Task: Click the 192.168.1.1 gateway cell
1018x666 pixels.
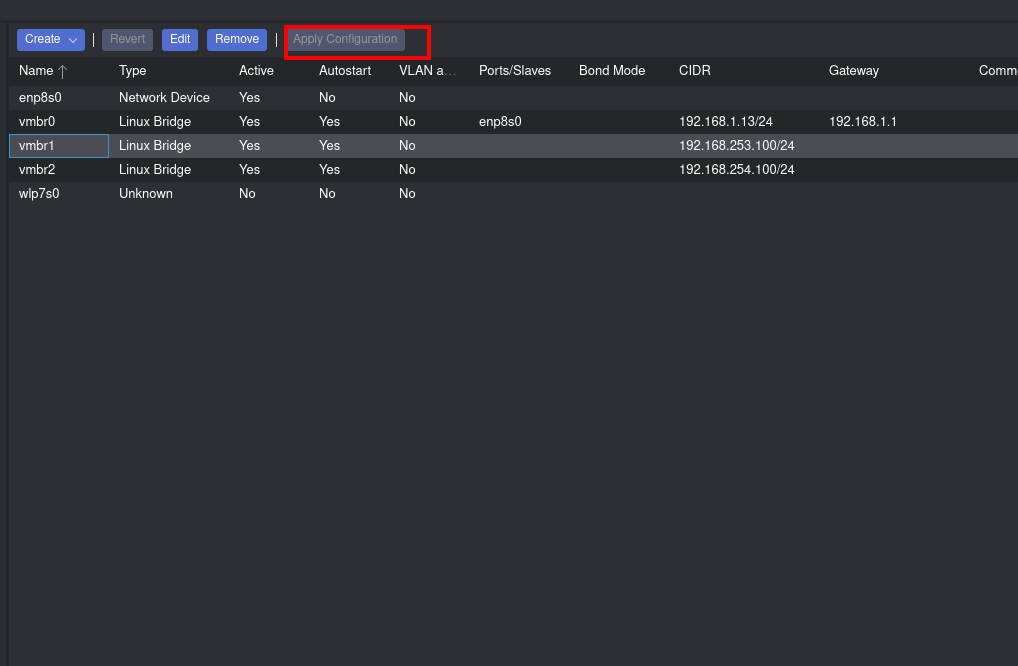Action: [862, 122]
